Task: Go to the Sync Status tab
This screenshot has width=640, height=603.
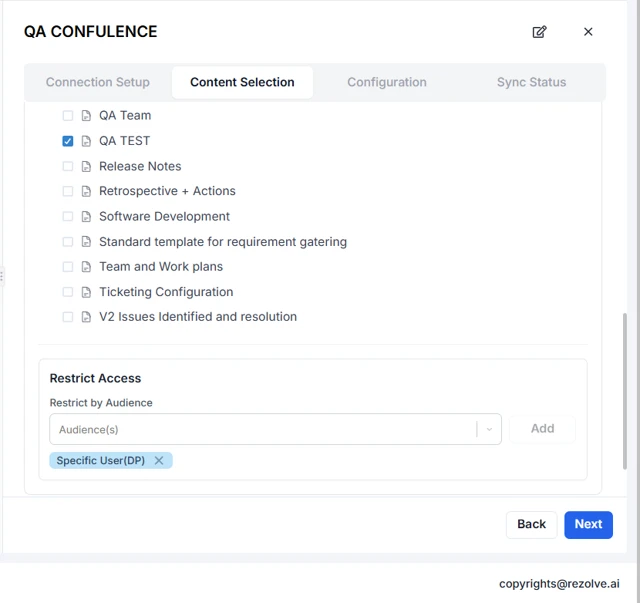Action: pos(531,82)
